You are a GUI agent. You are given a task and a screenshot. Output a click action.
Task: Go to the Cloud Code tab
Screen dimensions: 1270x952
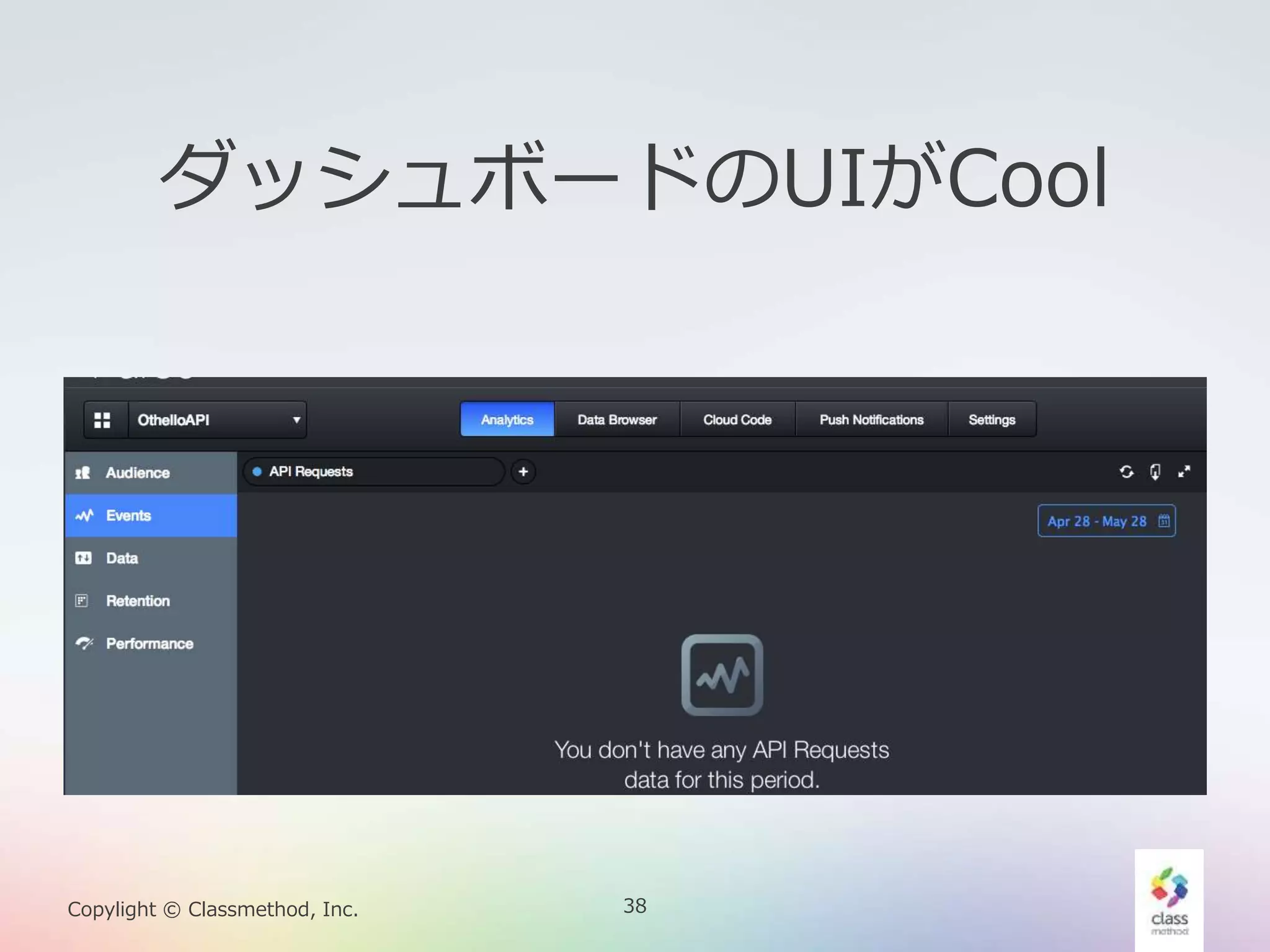(x=737, y=420)
